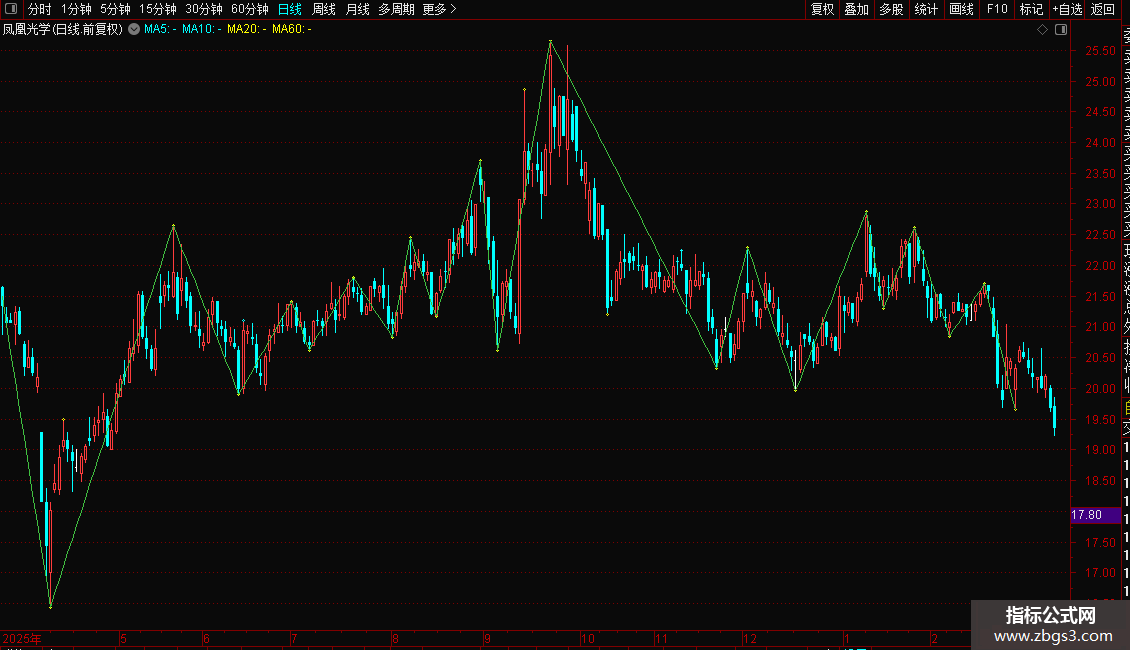Click the 20.00 price axis label
The image size is (1130, 650).
click(1100, 388)
